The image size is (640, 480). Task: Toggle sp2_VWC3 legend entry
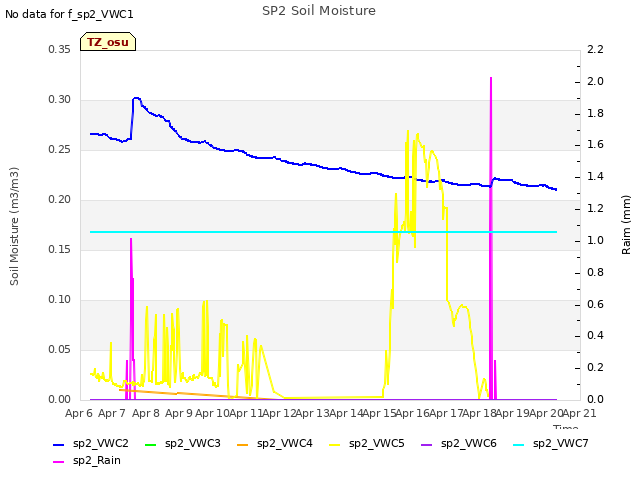click(183, 444)
